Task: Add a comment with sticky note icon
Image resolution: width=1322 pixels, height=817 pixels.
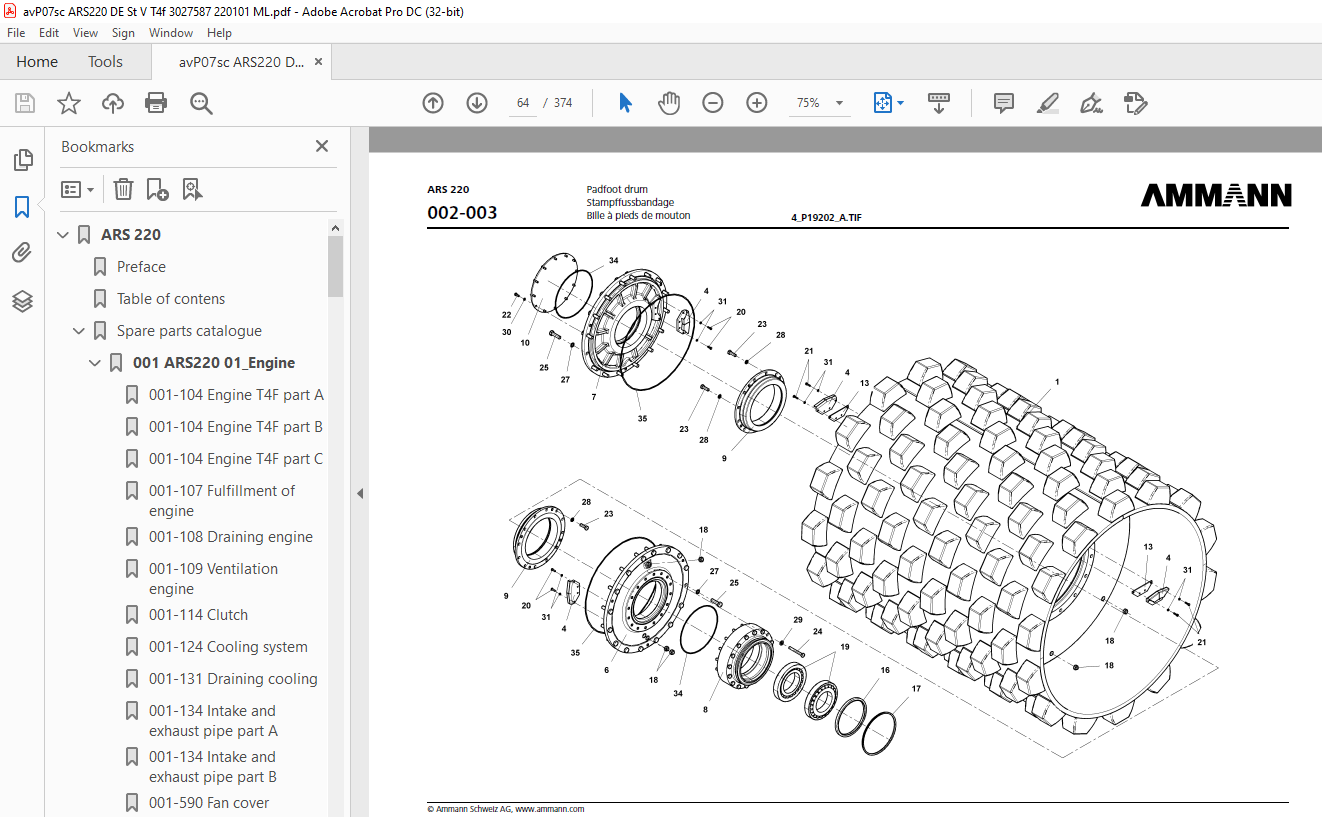Action: [1004, 103]
